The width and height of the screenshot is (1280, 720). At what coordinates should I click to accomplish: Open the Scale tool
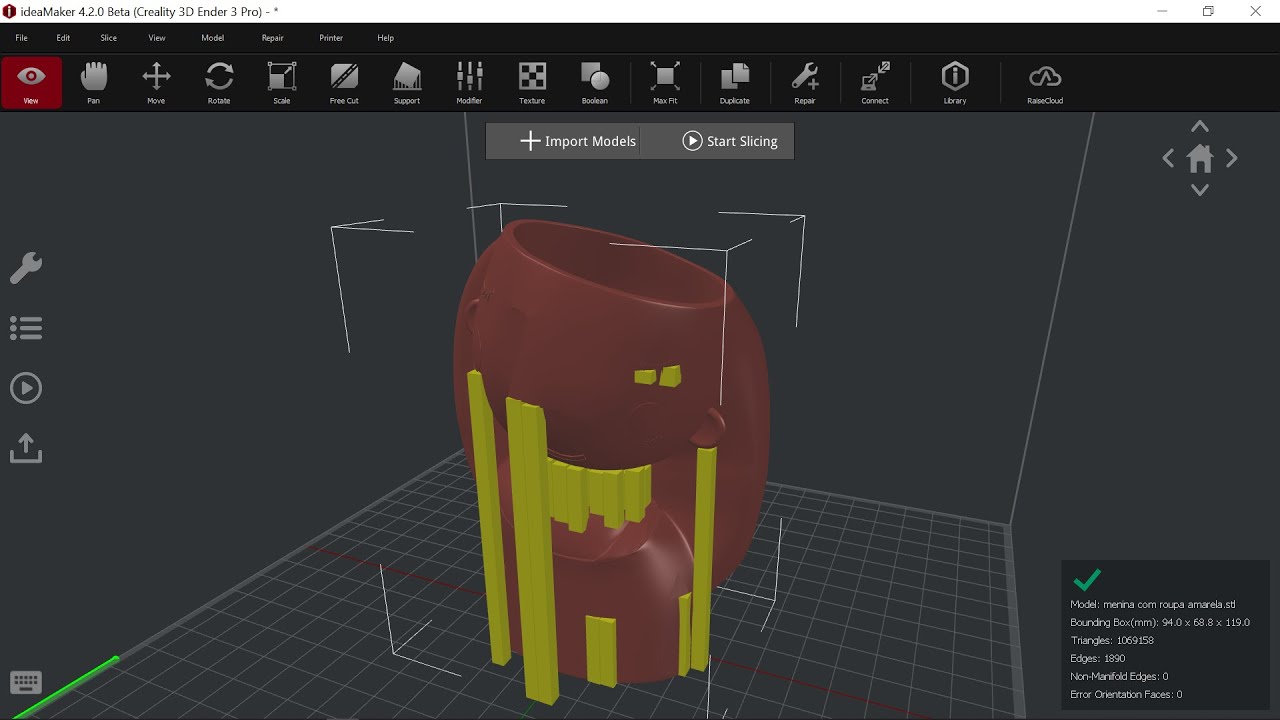pos(282,82)
